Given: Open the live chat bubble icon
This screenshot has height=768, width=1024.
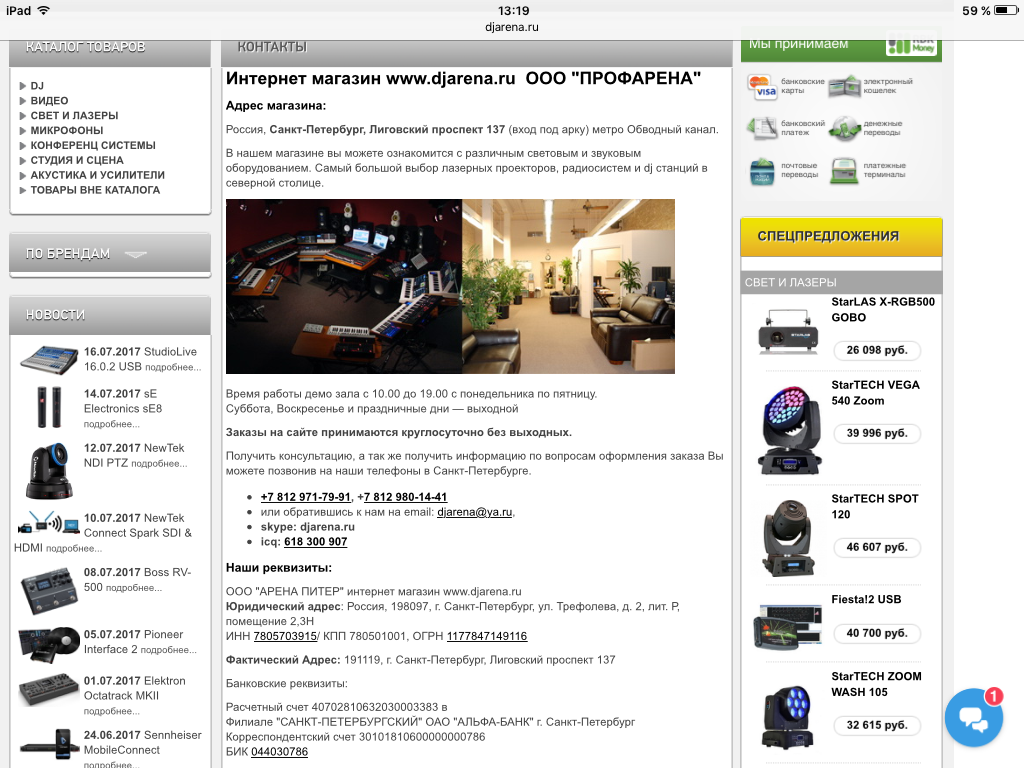Looking at the screenshot, I should (x=973, y=716).
